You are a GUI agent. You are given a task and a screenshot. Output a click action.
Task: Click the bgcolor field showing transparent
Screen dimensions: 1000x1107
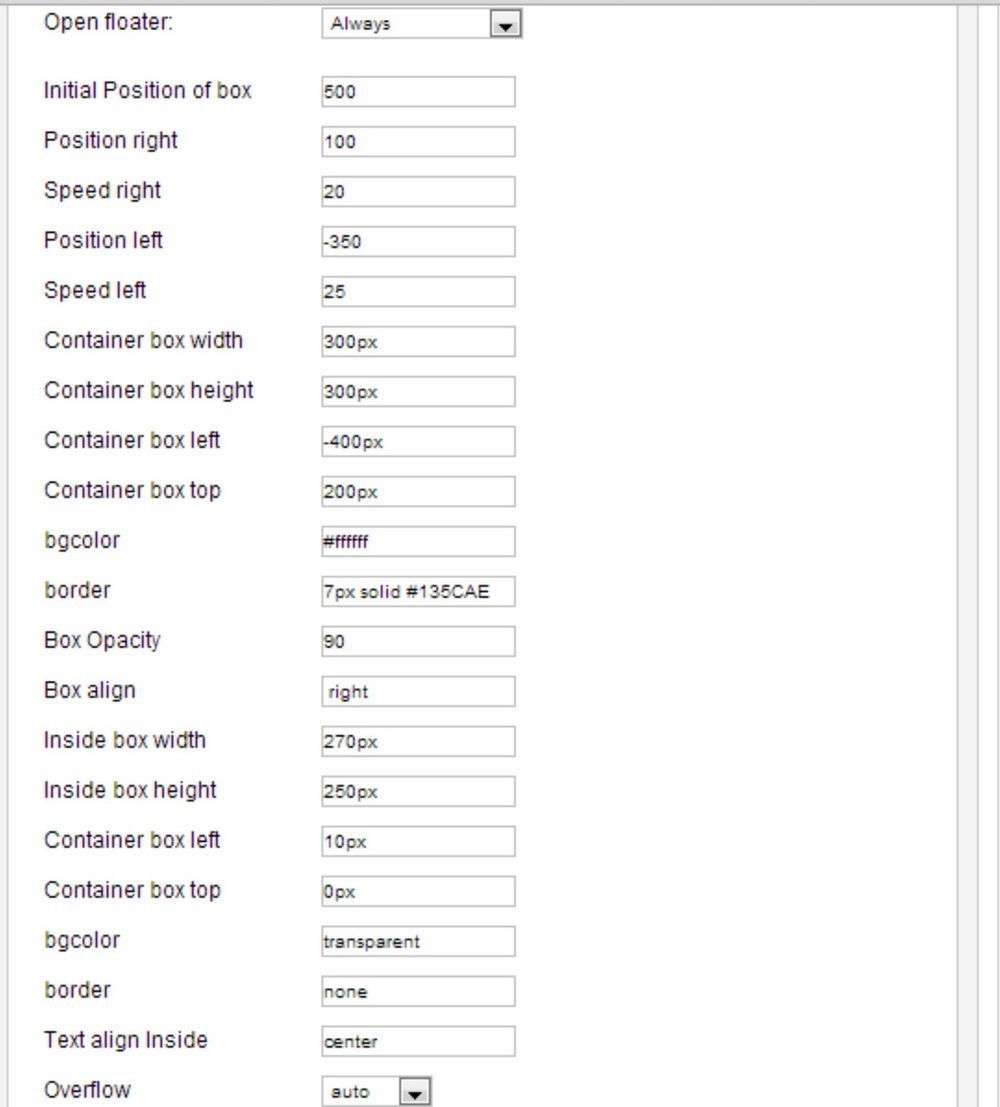coord(418,942)
